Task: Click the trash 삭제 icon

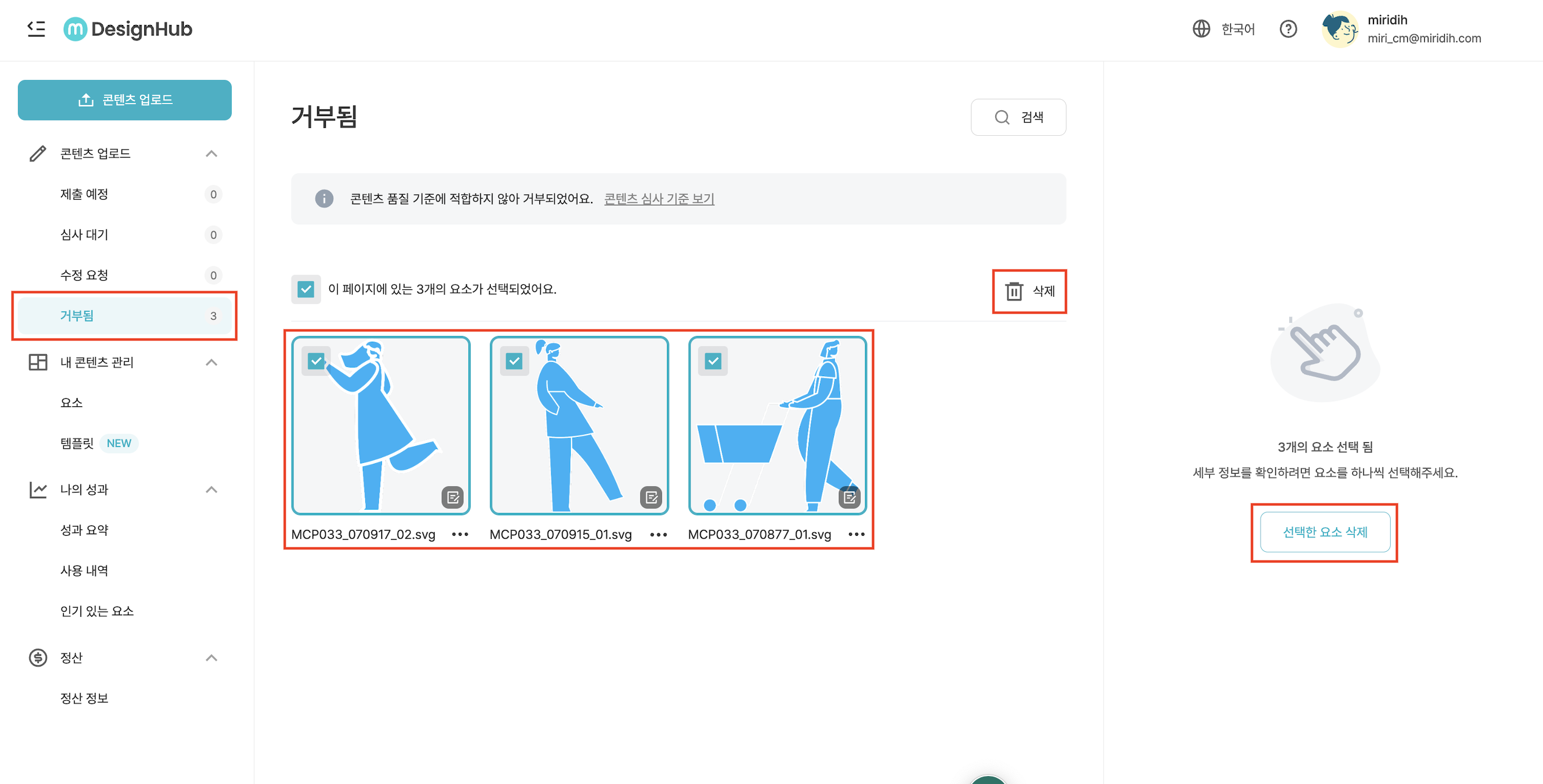Action: [x=1013, y=291]
